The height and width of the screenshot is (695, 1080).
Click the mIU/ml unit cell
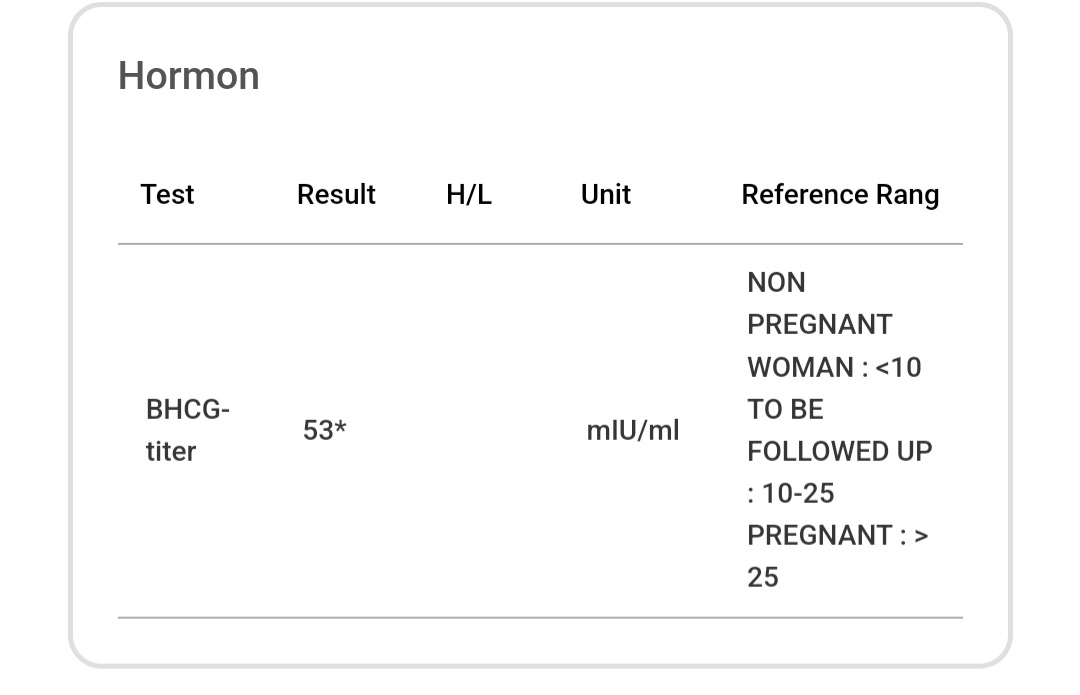(633, 431)
